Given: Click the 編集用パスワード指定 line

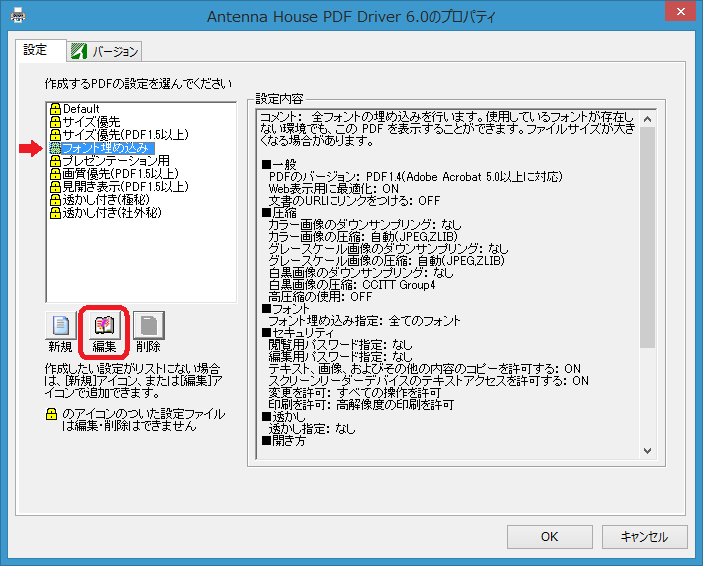Looking at the screenshot, I should [340, 357].
